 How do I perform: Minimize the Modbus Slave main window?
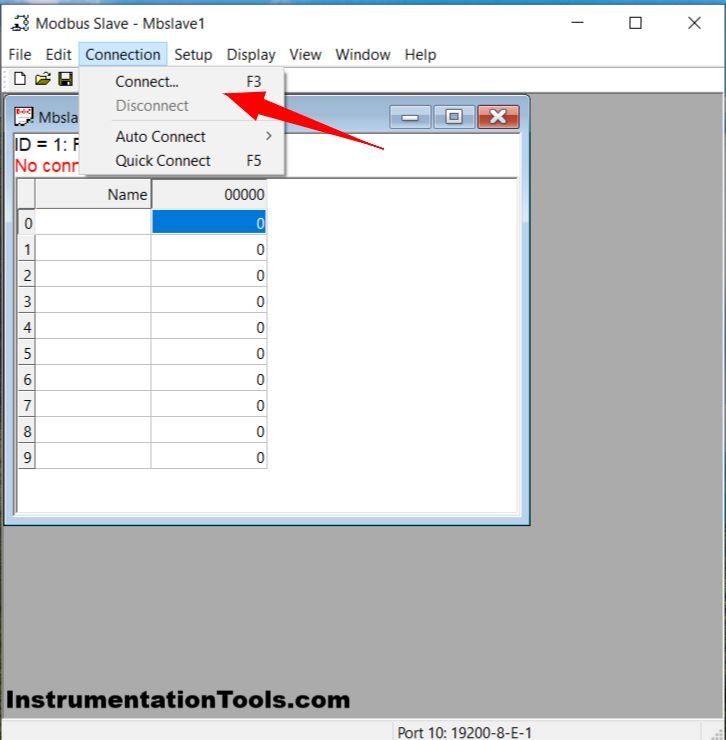(x=577, y=23)
